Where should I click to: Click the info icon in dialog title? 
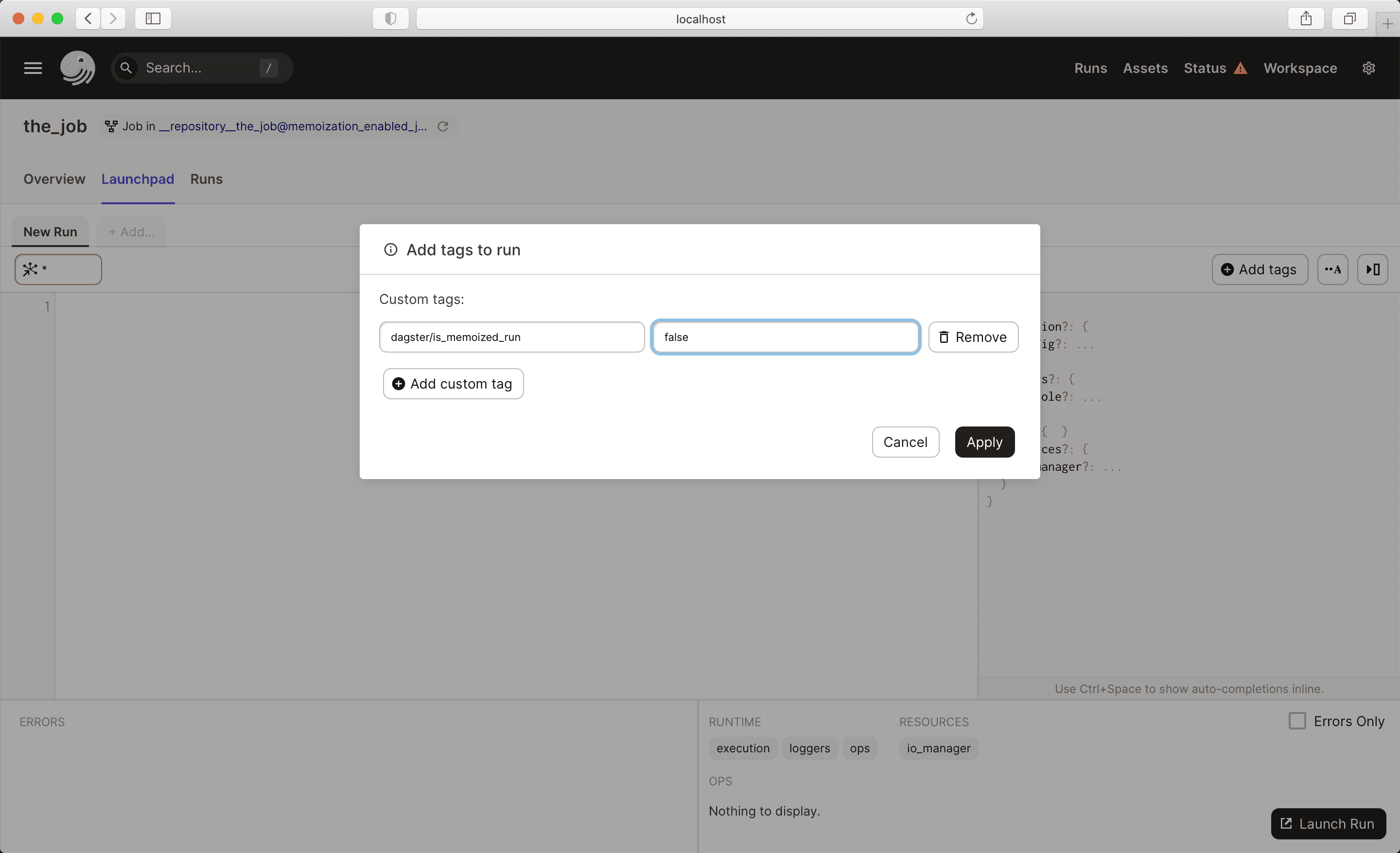(x=390, y=249)
